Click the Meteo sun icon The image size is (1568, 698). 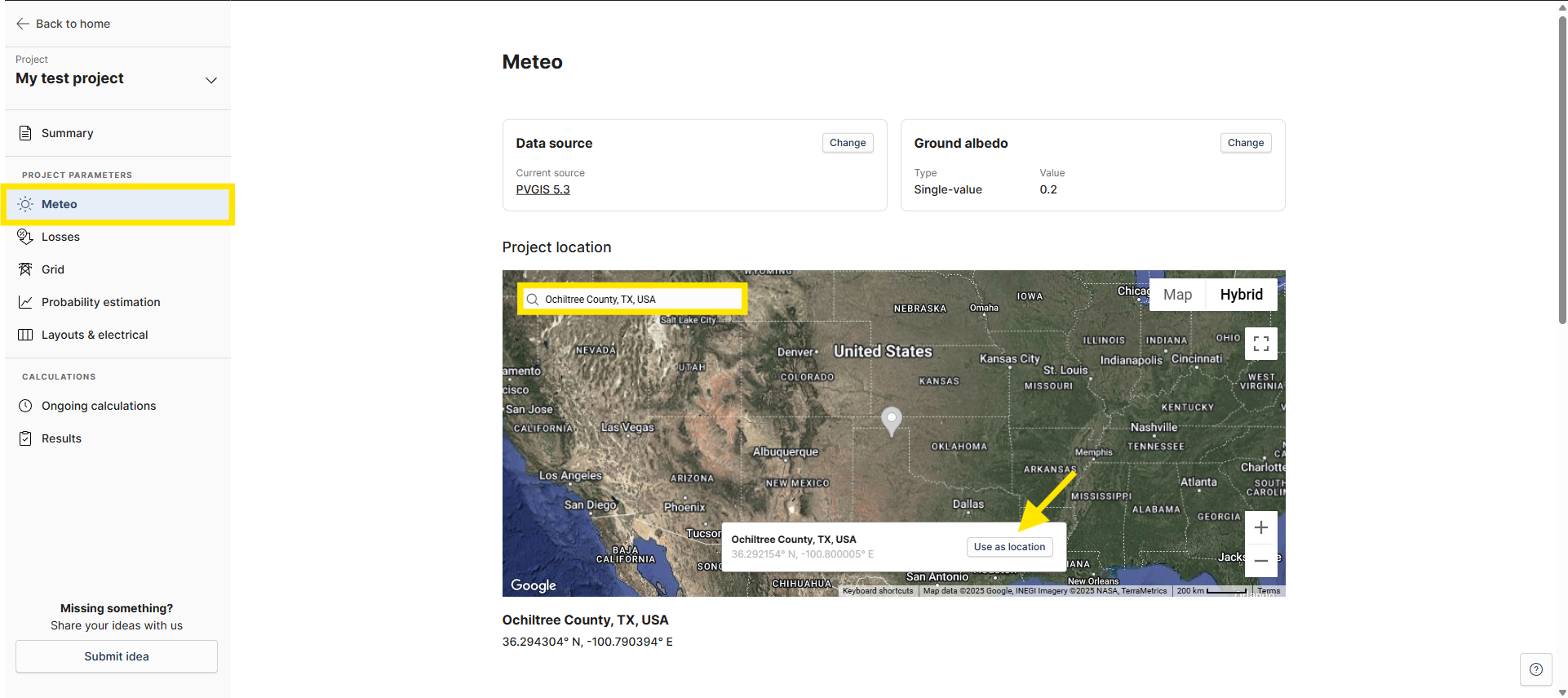click(25, 204)
